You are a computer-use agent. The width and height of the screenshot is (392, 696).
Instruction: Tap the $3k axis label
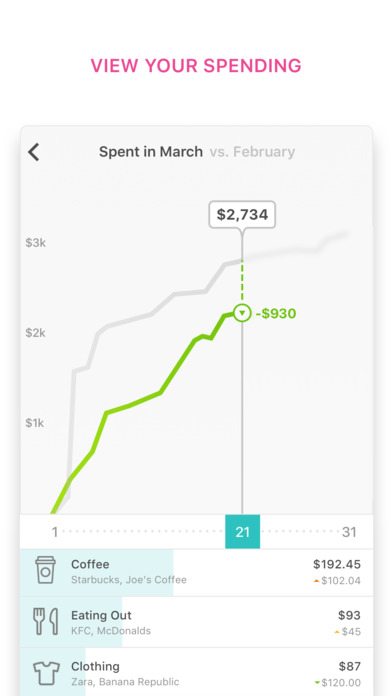(x=36, y=243)
